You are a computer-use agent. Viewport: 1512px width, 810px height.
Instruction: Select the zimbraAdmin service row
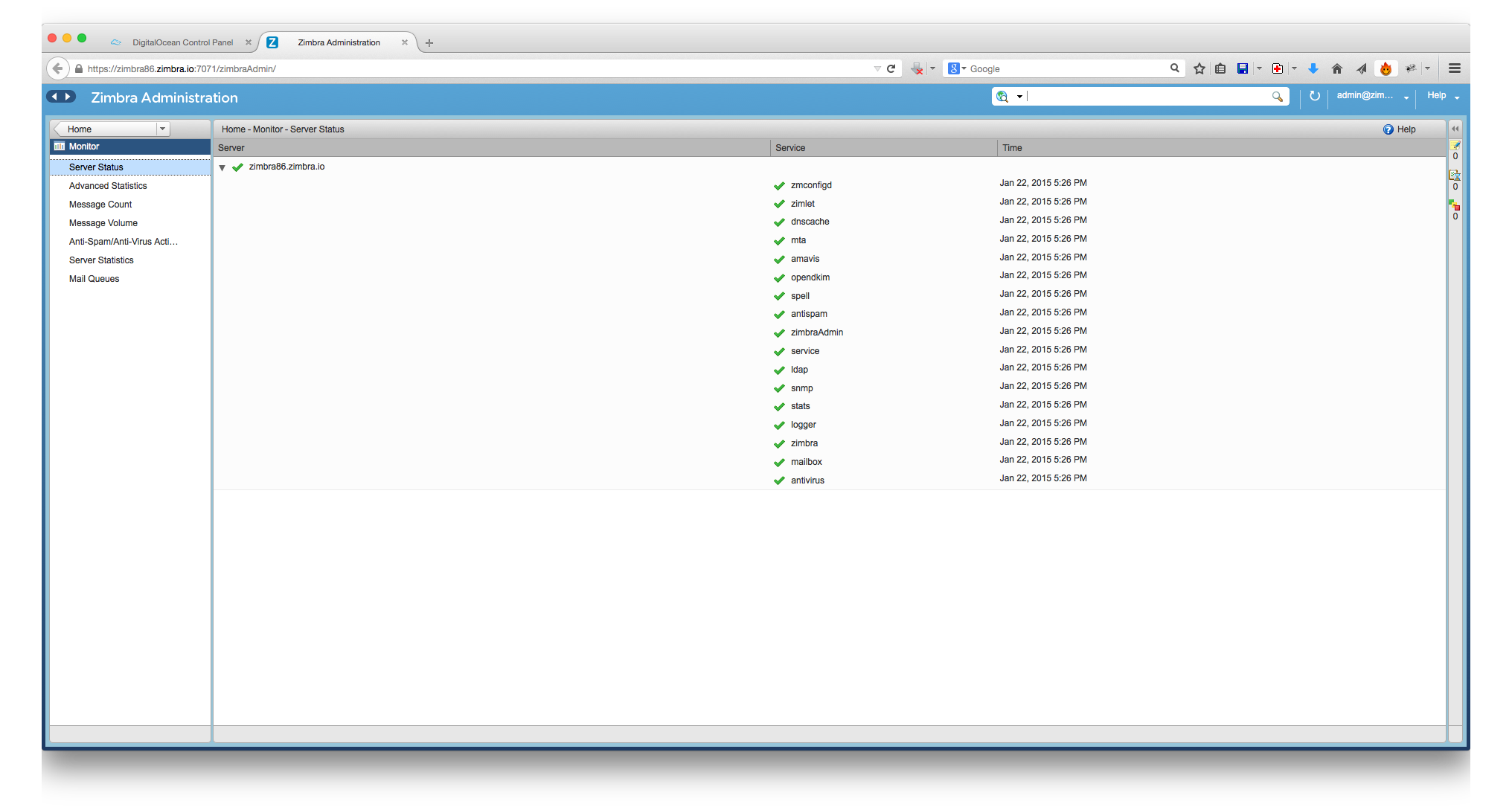pos(830,332)
